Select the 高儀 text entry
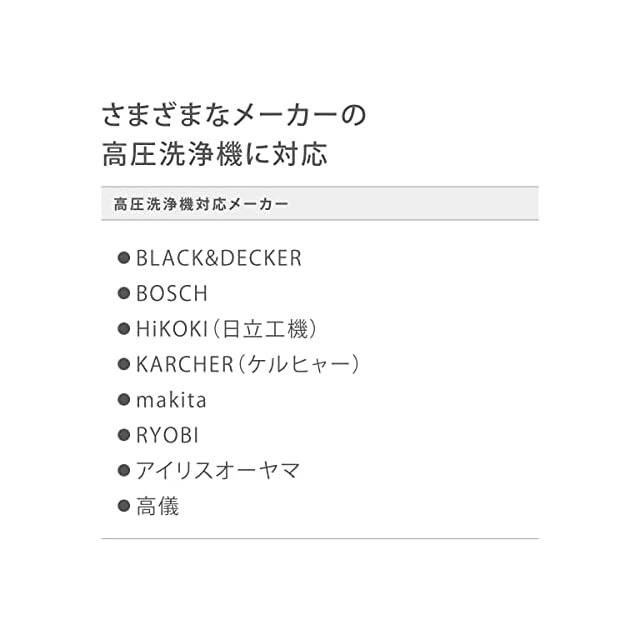Viewport: 640px width, 640px height. [157, 506]
